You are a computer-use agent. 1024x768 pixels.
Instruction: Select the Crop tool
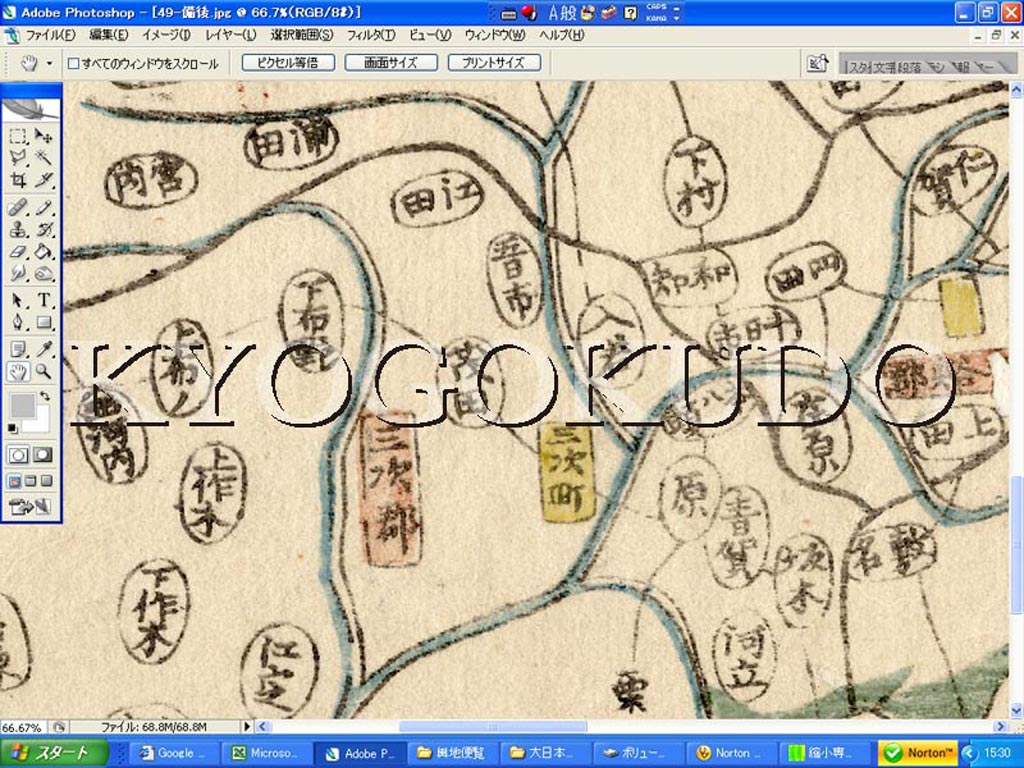(x=18, y=180)
